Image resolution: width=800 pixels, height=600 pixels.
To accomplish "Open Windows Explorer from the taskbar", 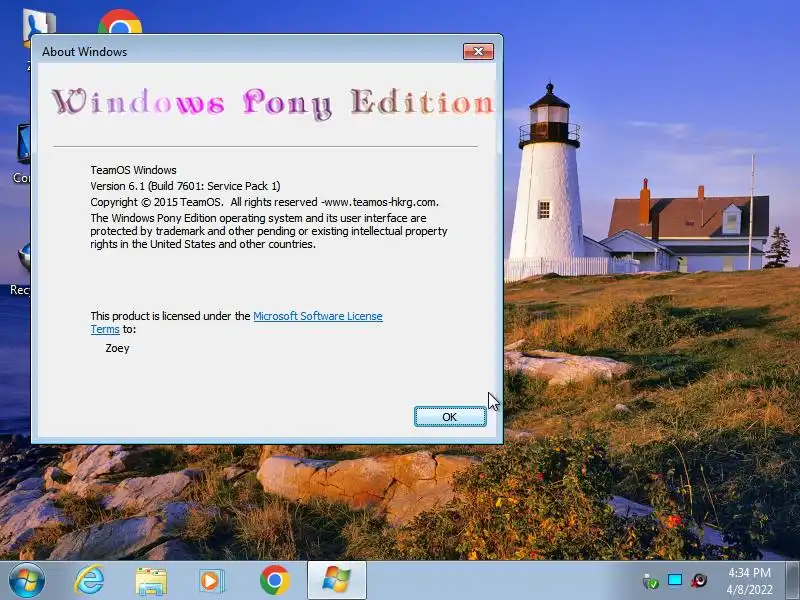I will click(151, 581).
